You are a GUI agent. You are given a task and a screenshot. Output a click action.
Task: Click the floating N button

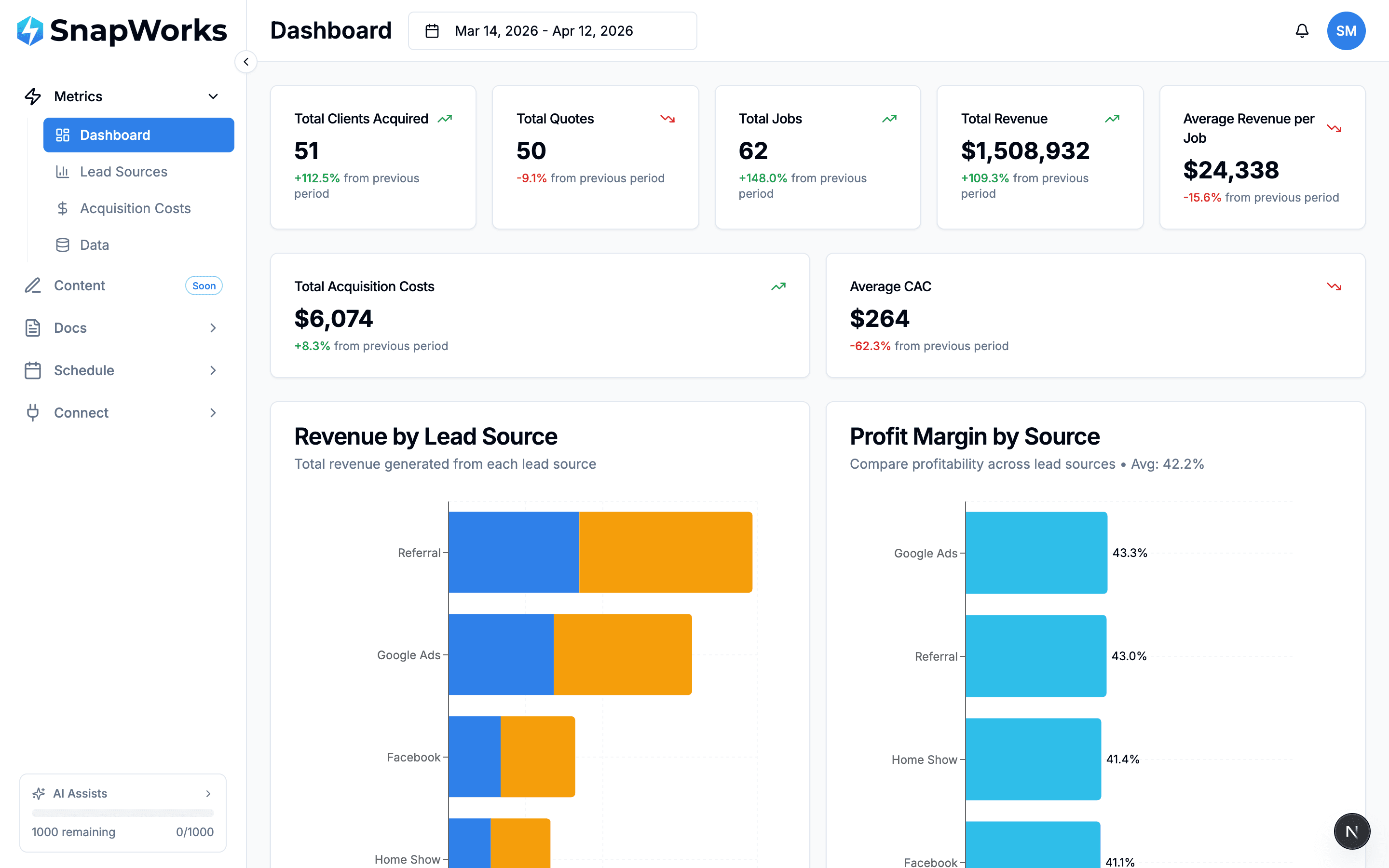pyautogui.click(x=1352, y=831)
